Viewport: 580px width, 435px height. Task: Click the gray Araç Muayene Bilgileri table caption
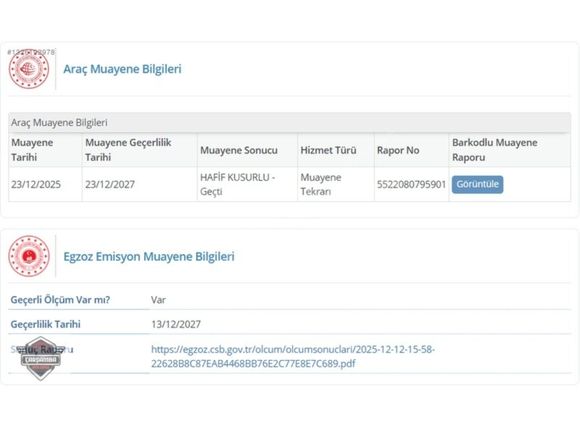(x=289, y=123)
